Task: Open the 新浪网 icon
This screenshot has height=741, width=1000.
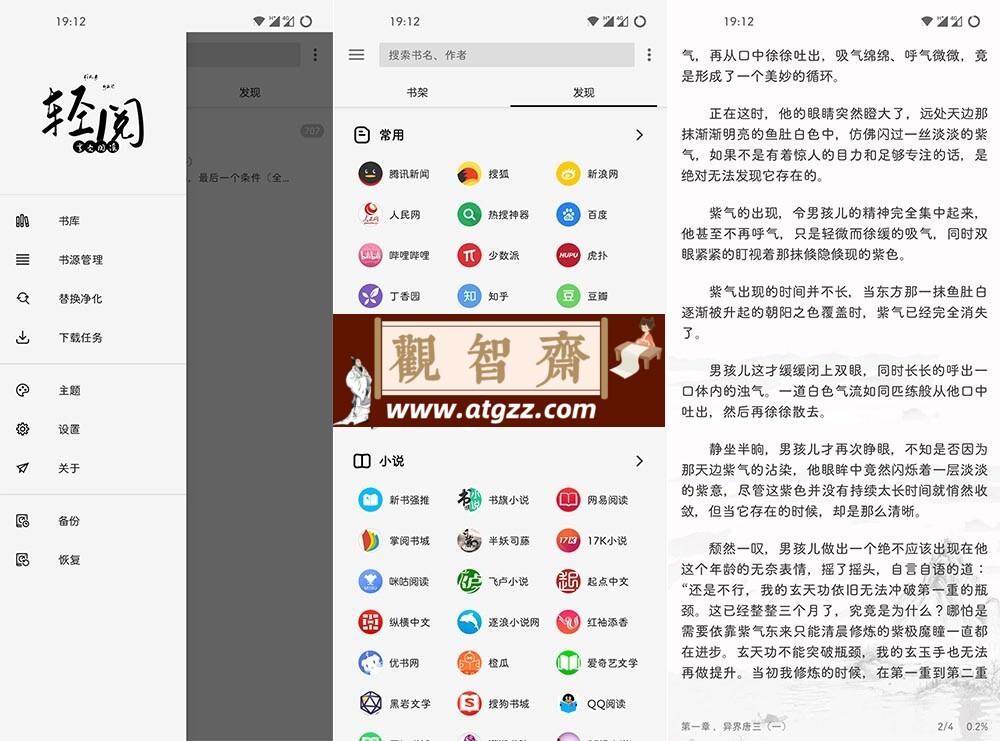Action: (x=568, y=174)
